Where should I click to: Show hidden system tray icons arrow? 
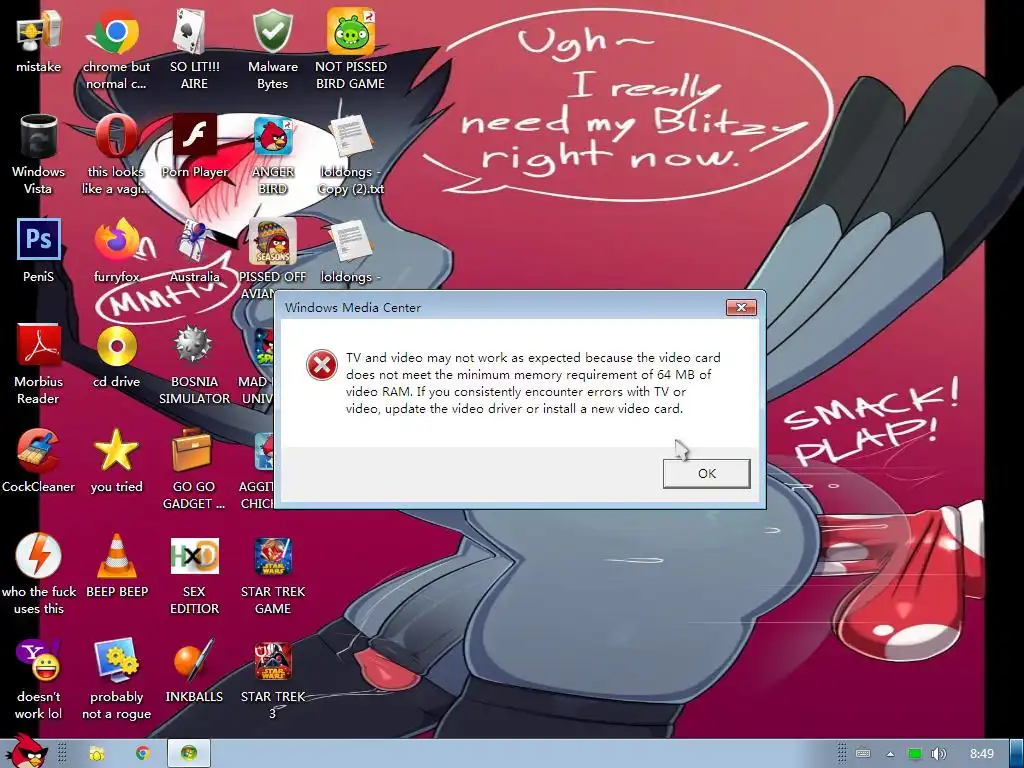(890, 754)
